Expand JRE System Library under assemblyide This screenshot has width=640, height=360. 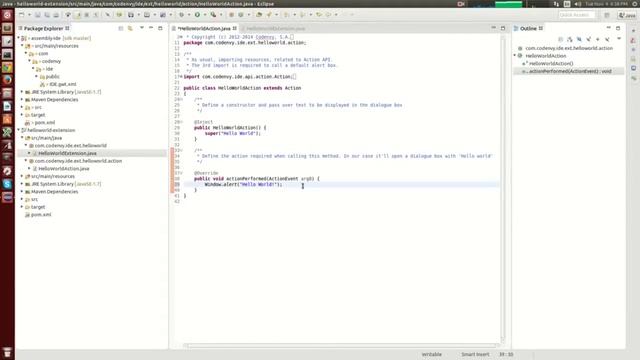pos(22,92)
